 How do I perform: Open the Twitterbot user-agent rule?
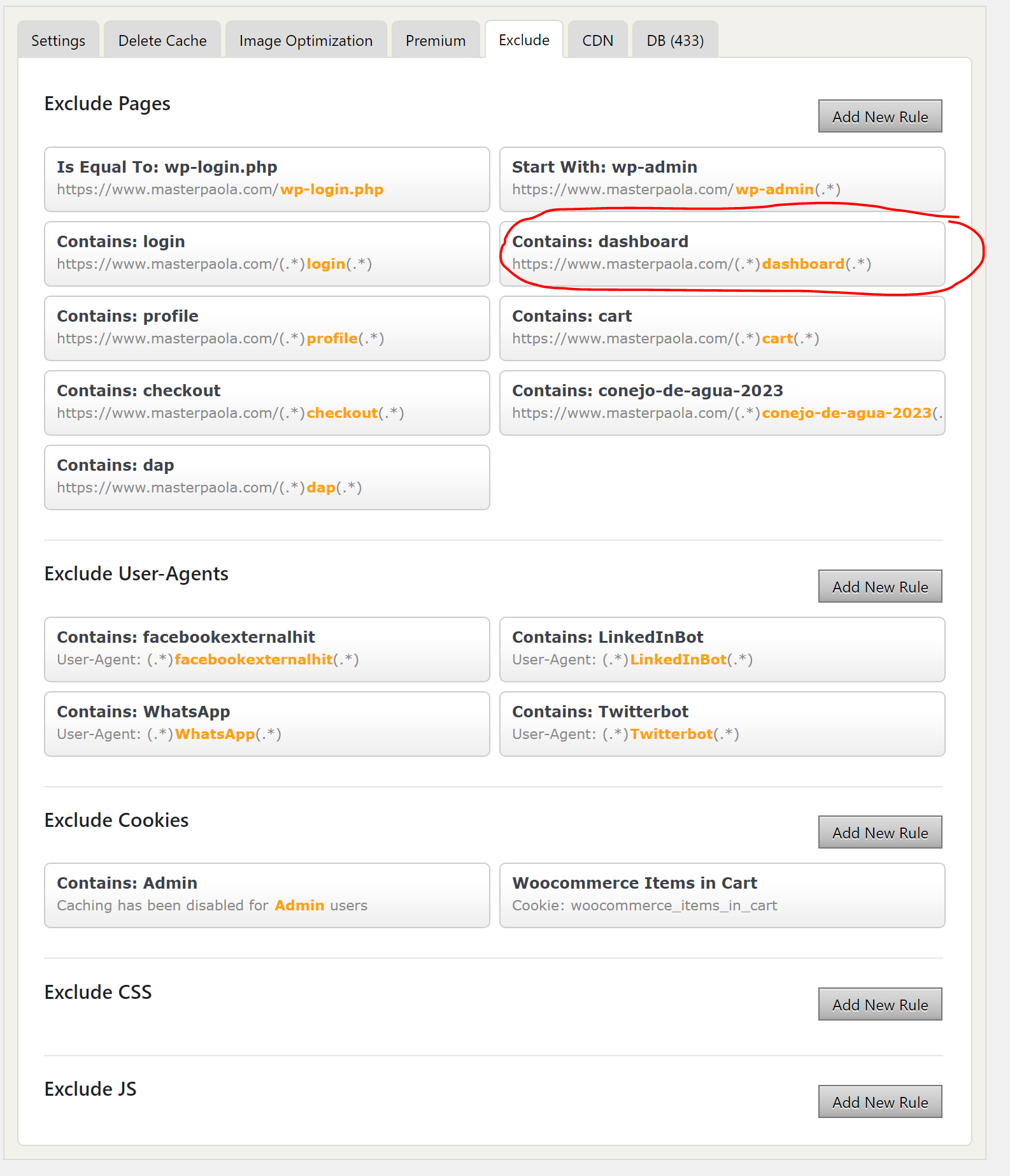click(722, 724)
